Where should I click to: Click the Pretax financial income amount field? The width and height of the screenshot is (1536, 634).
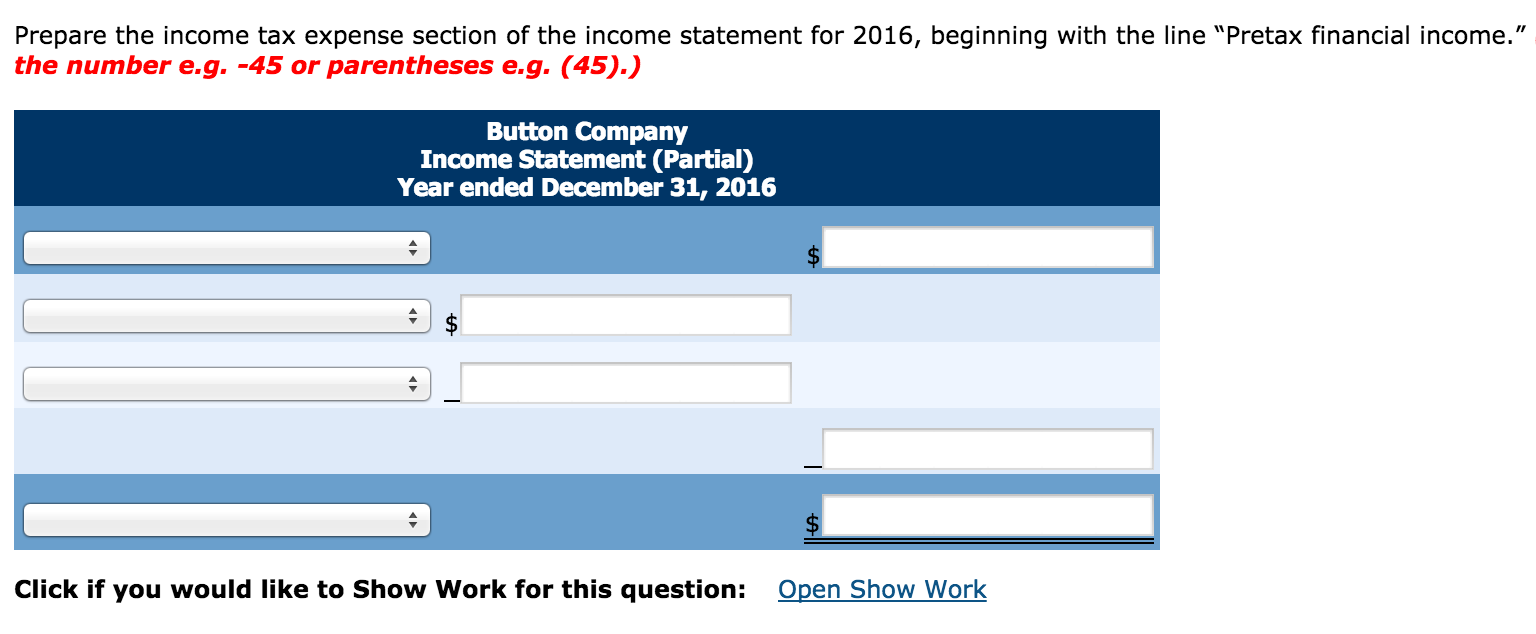[x=988, y=247]
